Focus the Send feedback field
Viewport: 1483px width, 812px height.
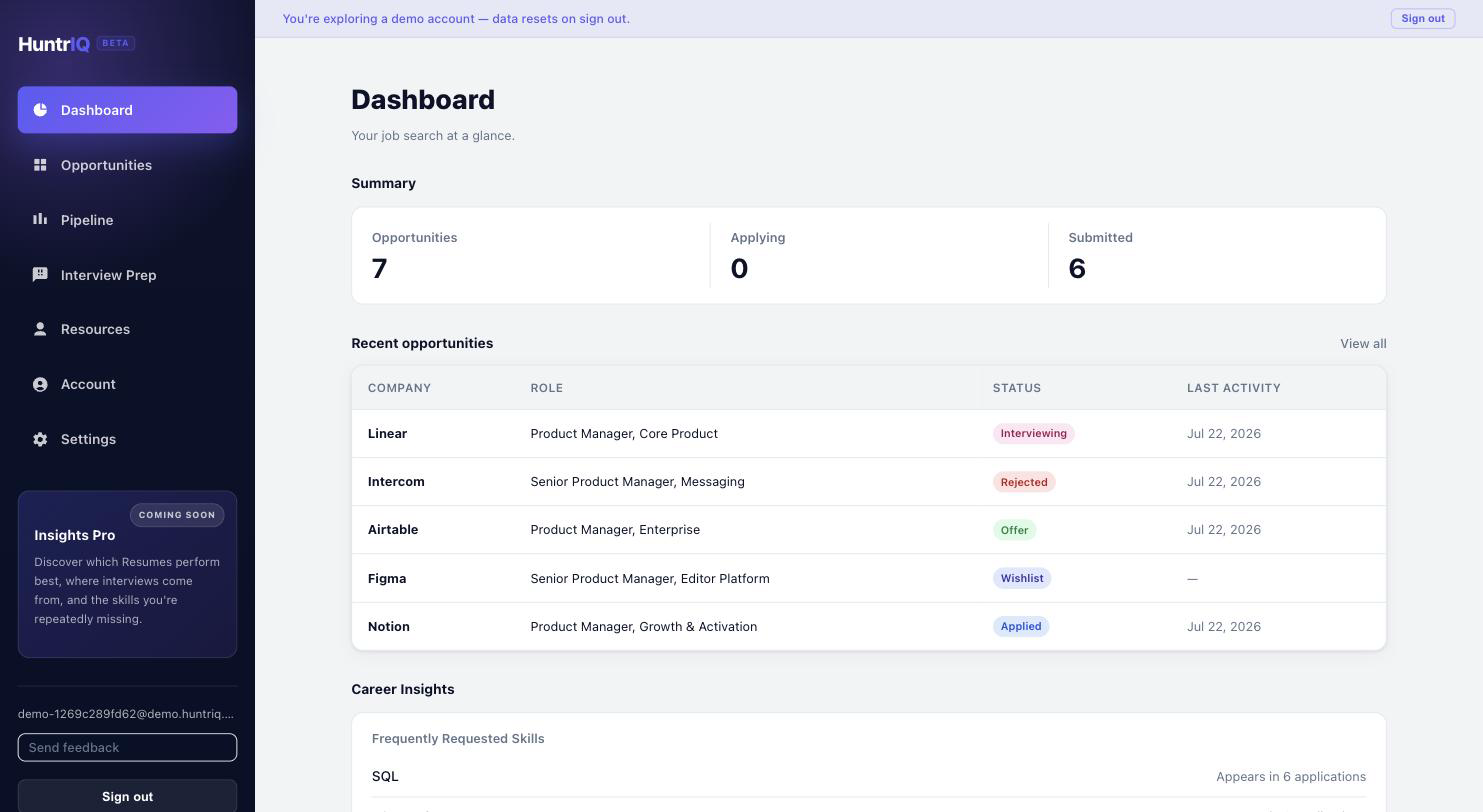pyautogui.click(x=127, y=747)
